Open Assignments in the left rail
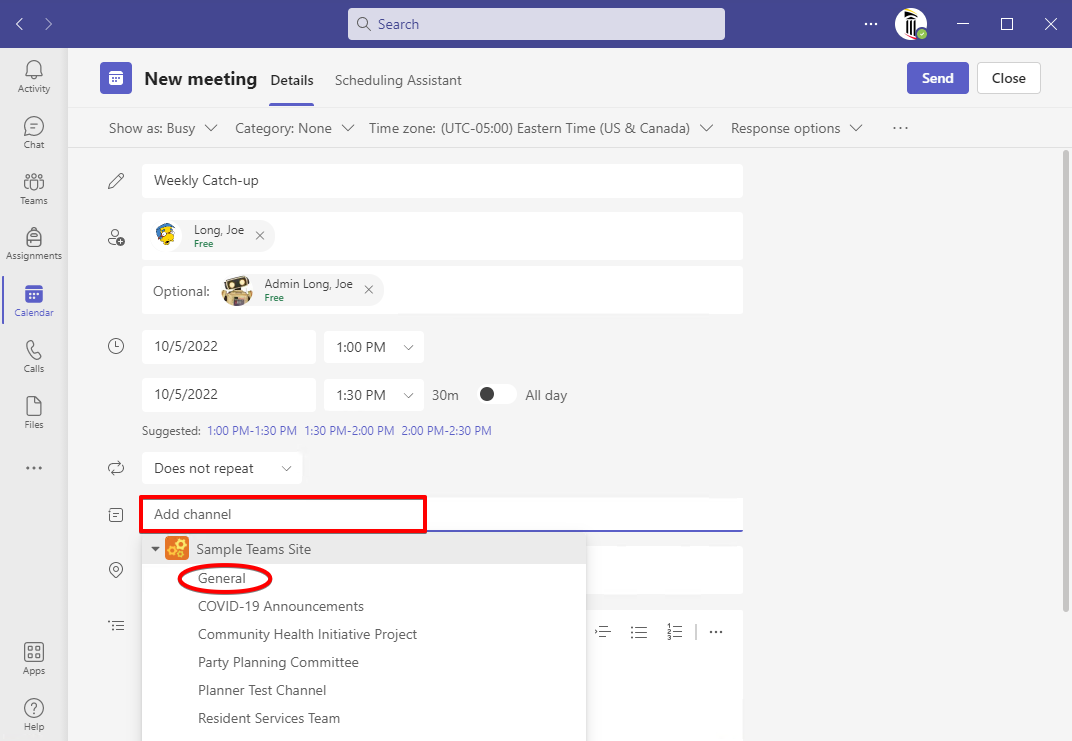This screenshot has width=1072, height=741. click(34, 243)
